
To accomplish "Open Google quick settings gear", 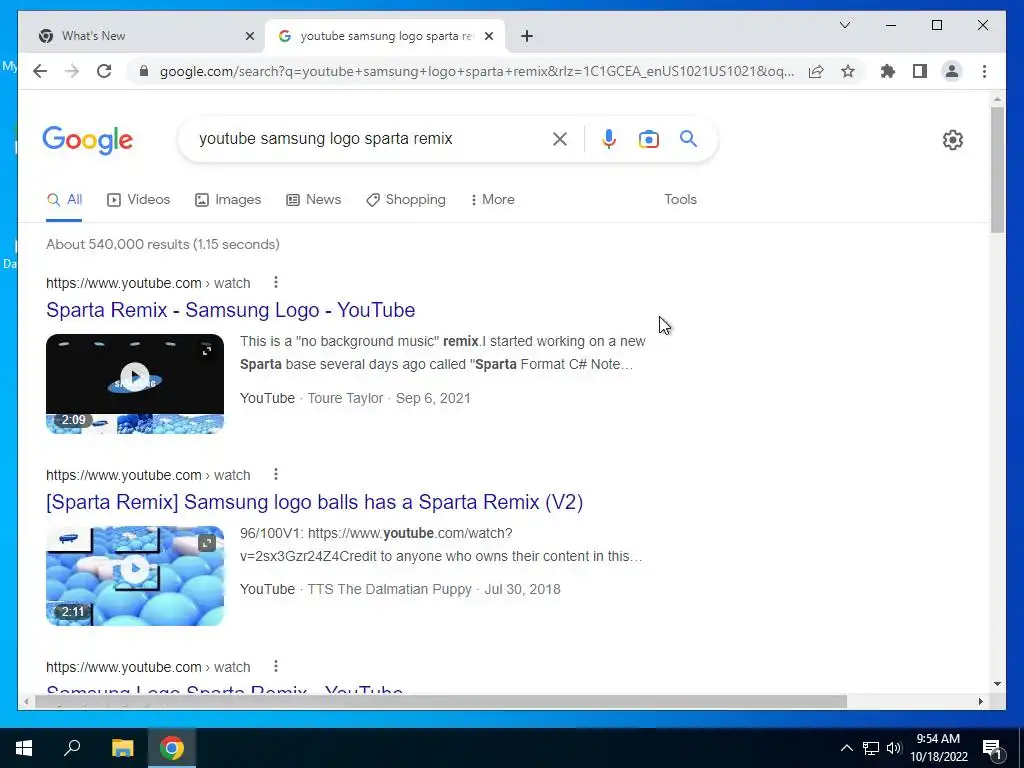I will click(953, 140).
